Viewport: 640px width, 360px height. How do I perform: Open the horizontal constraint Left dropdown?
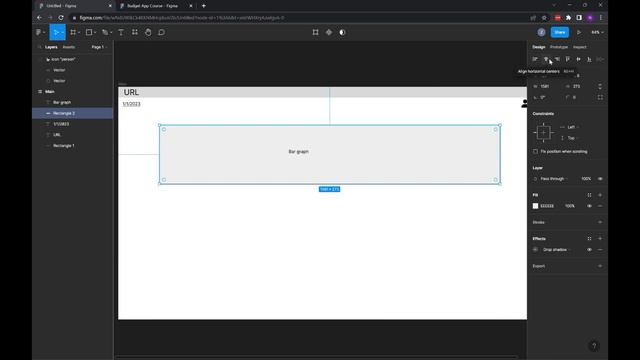[572, 127]
